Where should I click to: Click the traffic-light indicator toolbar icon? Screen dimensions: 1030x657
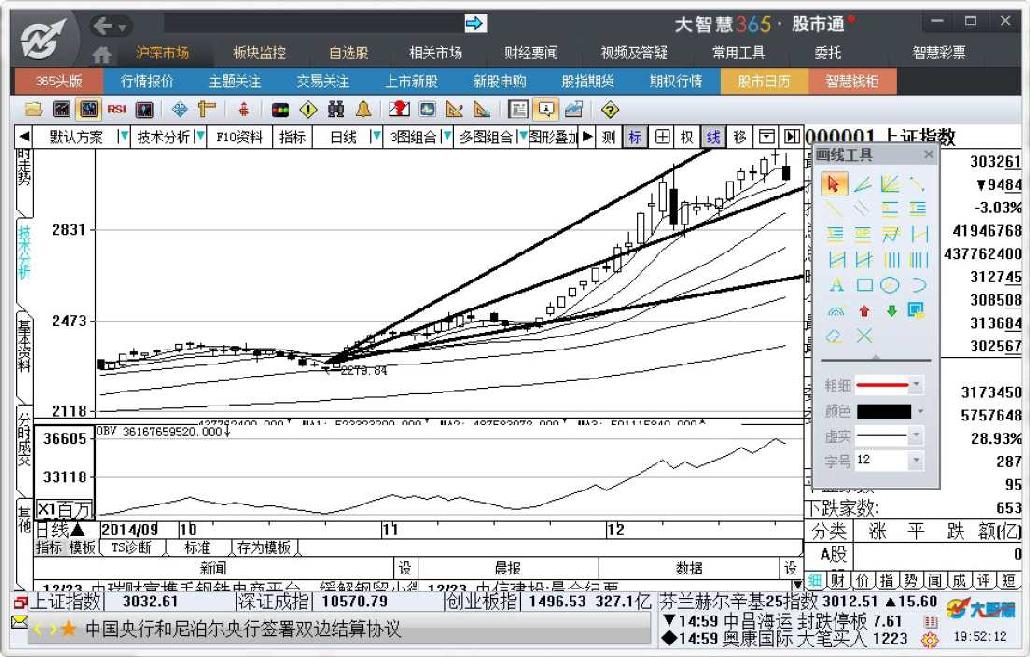pos(280,110)
